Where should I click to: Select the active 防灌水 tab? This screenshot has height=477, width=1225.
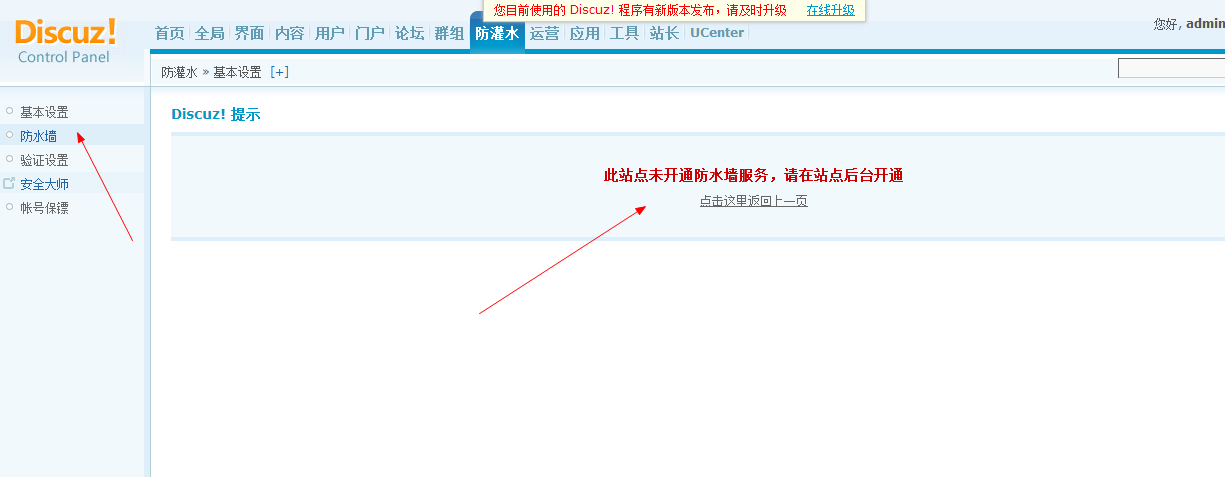(497, 33)
